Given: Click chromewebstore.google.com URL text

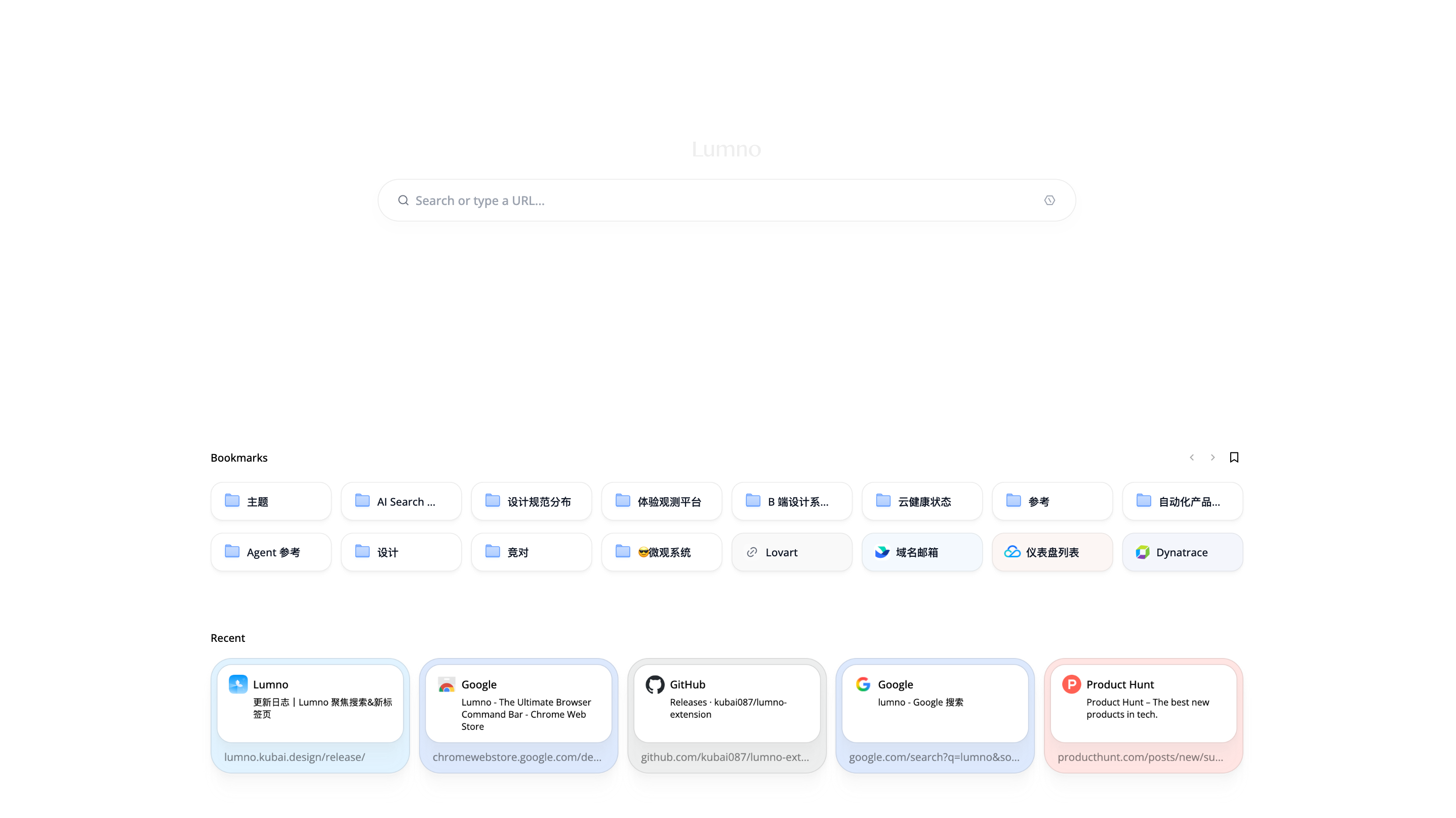Looking at the screenshot, I should tap(516, 757).
